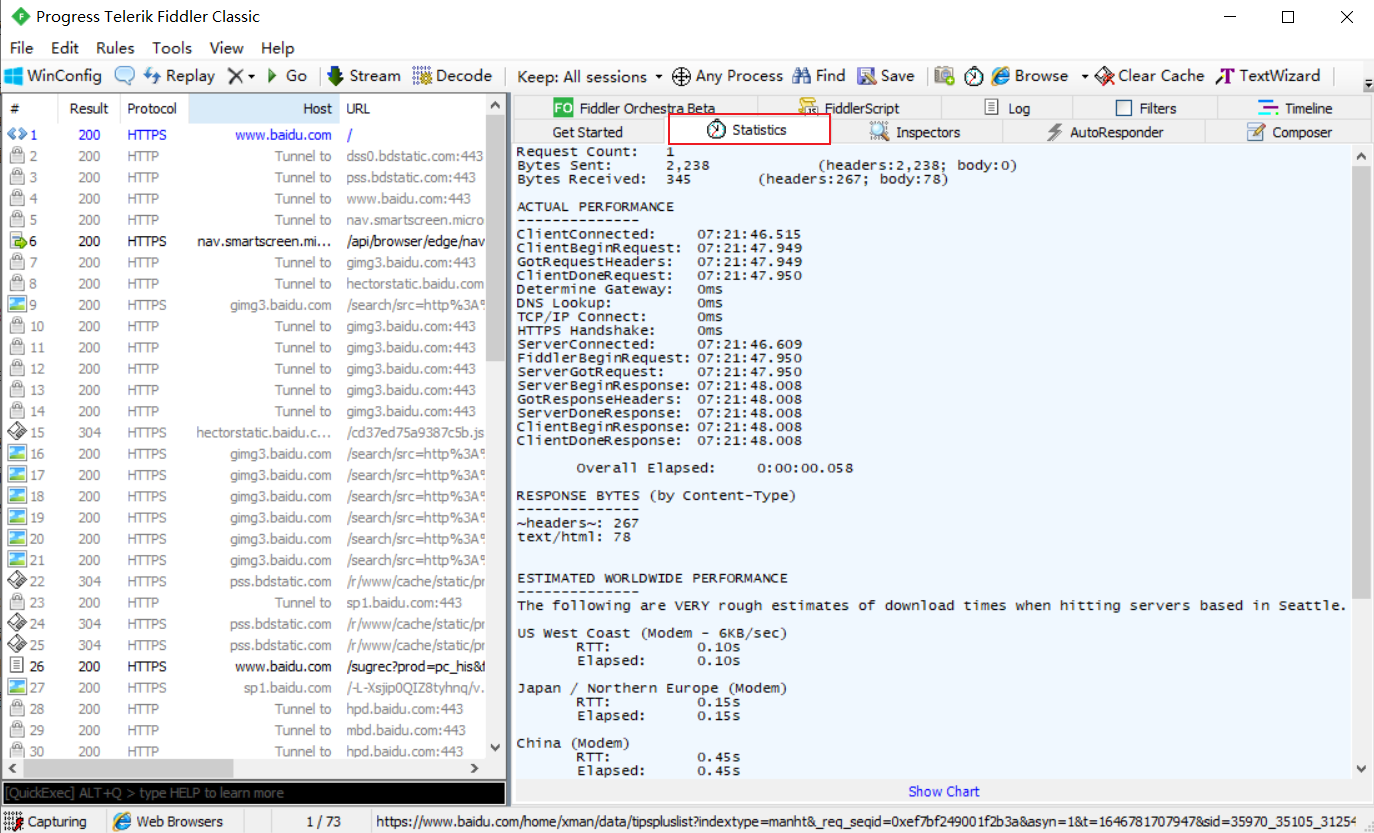Image resolution: width=1374 pixels, height=833 pixels.
Task: Expand the Keep: All sessions dropdown
Action: point(590,76)
